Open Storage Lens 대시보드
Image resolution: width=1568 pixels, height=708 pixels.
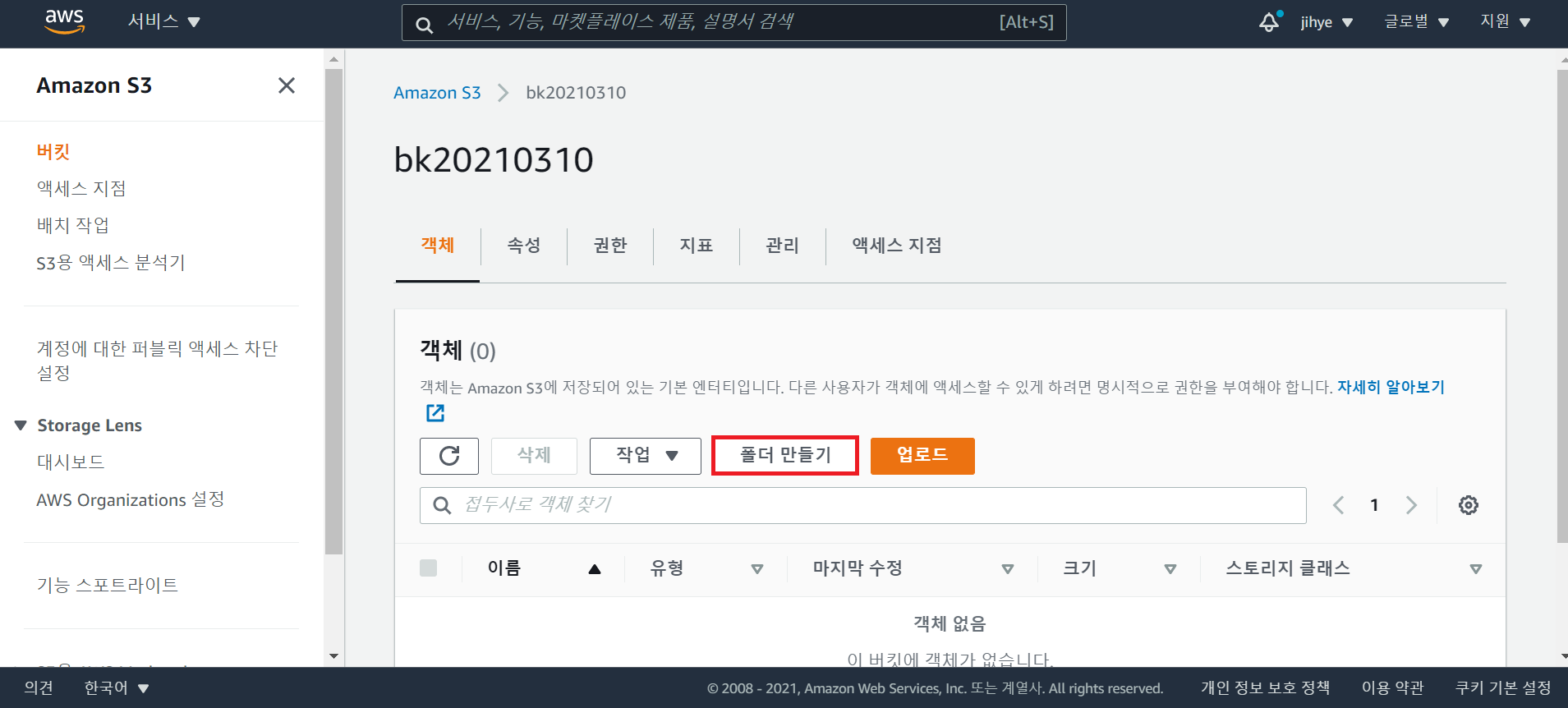click(71, 462)
